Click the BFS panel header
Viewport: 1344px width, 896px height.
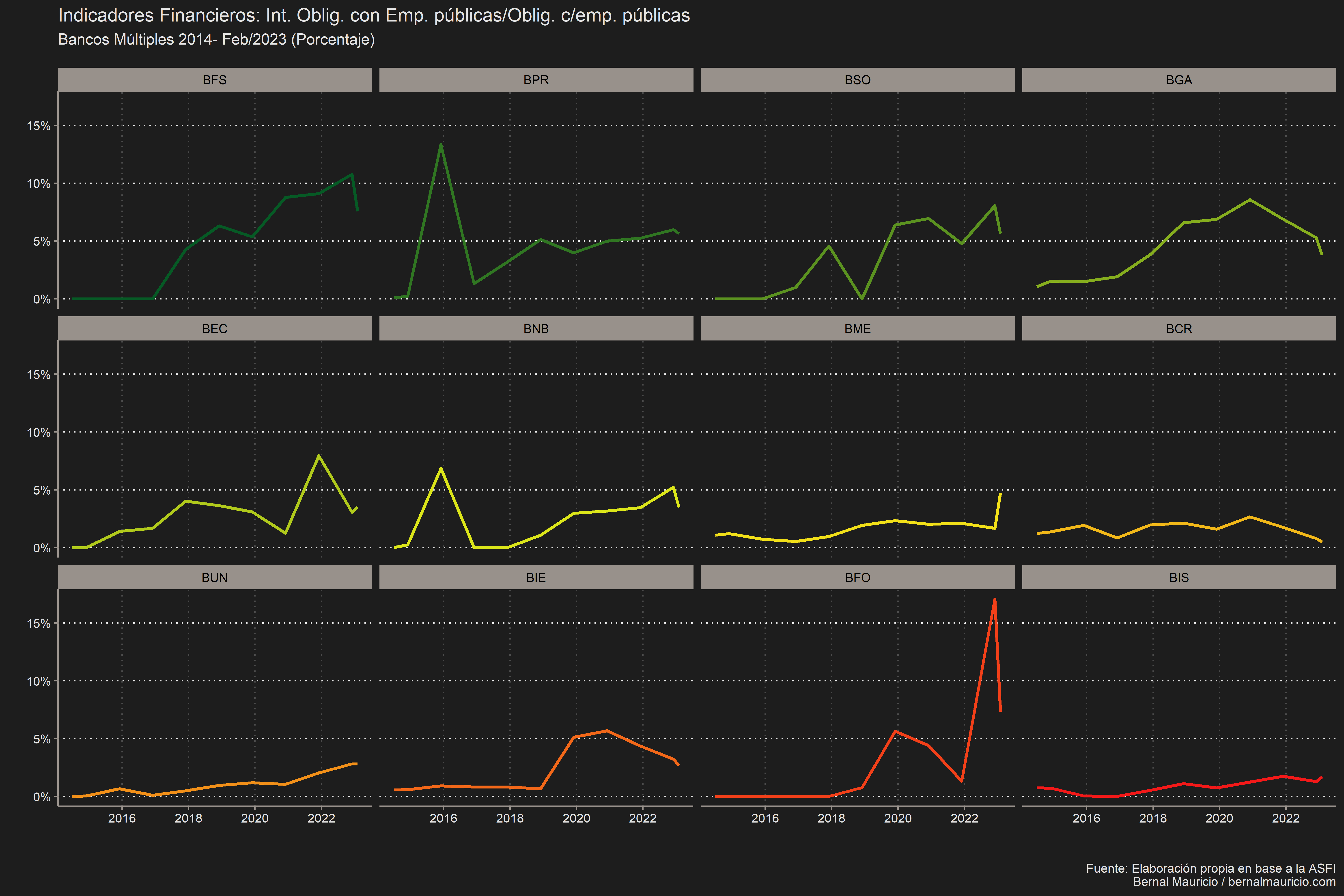coord(215,80)
